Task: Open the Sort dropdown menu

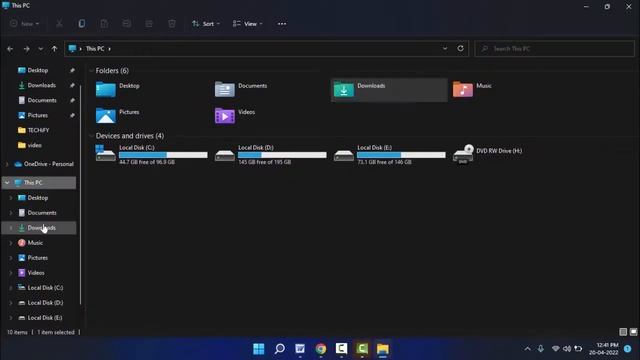Action: click(x=206, y=24)
